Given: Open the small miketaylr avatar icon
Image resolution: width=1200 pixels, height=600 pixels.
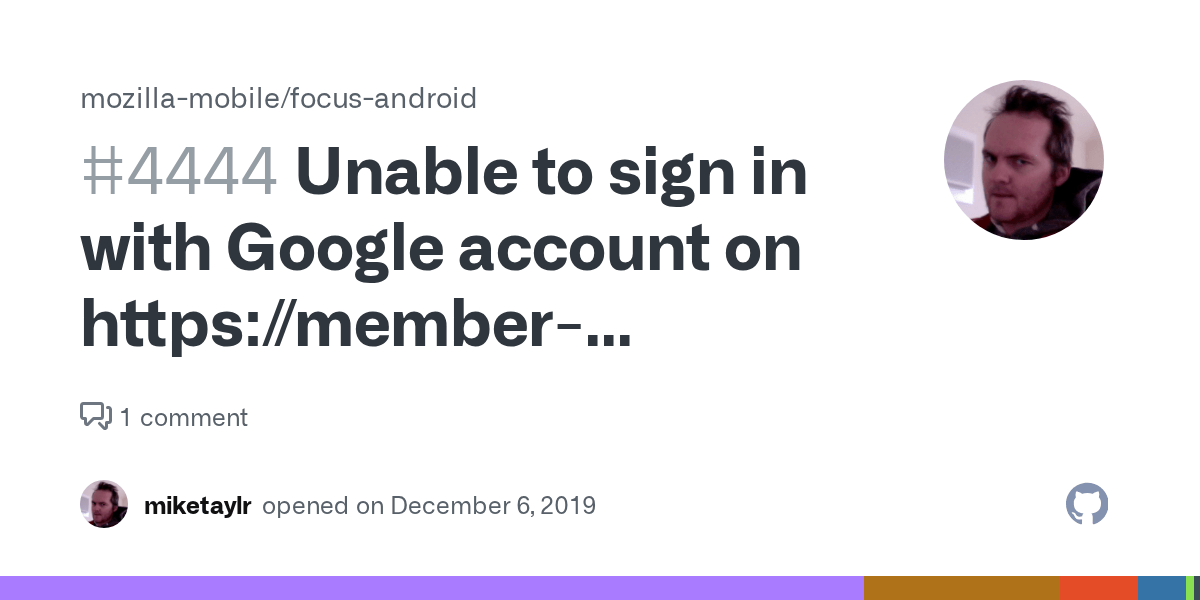Looking at the screenshot, I should [x=104, y=505].
